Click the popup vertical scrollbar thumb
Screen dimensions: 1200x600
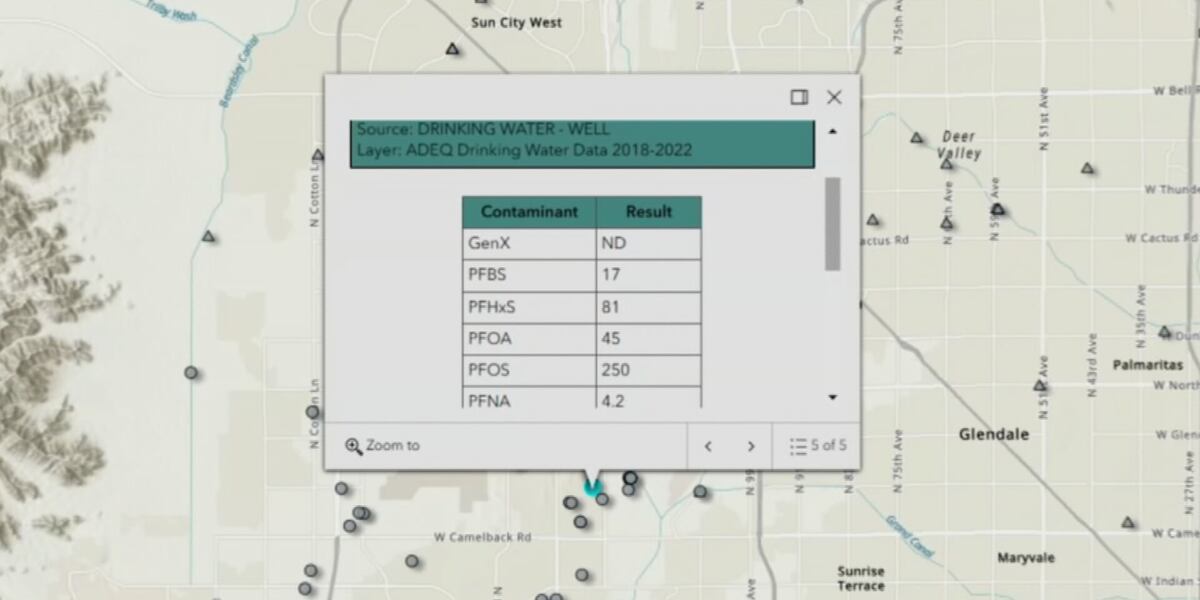832,224
